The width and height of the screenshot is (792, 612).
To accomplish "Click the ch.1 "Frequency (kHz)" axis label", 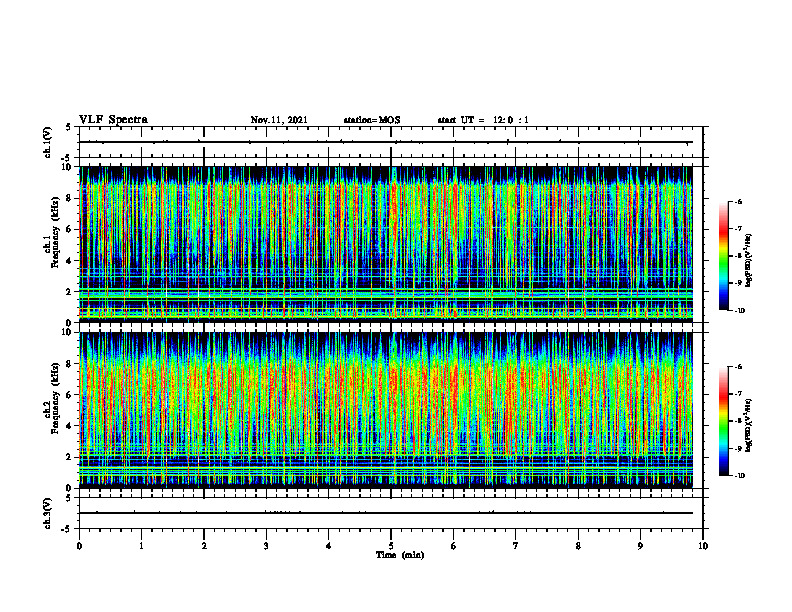I will click(55, 233).
